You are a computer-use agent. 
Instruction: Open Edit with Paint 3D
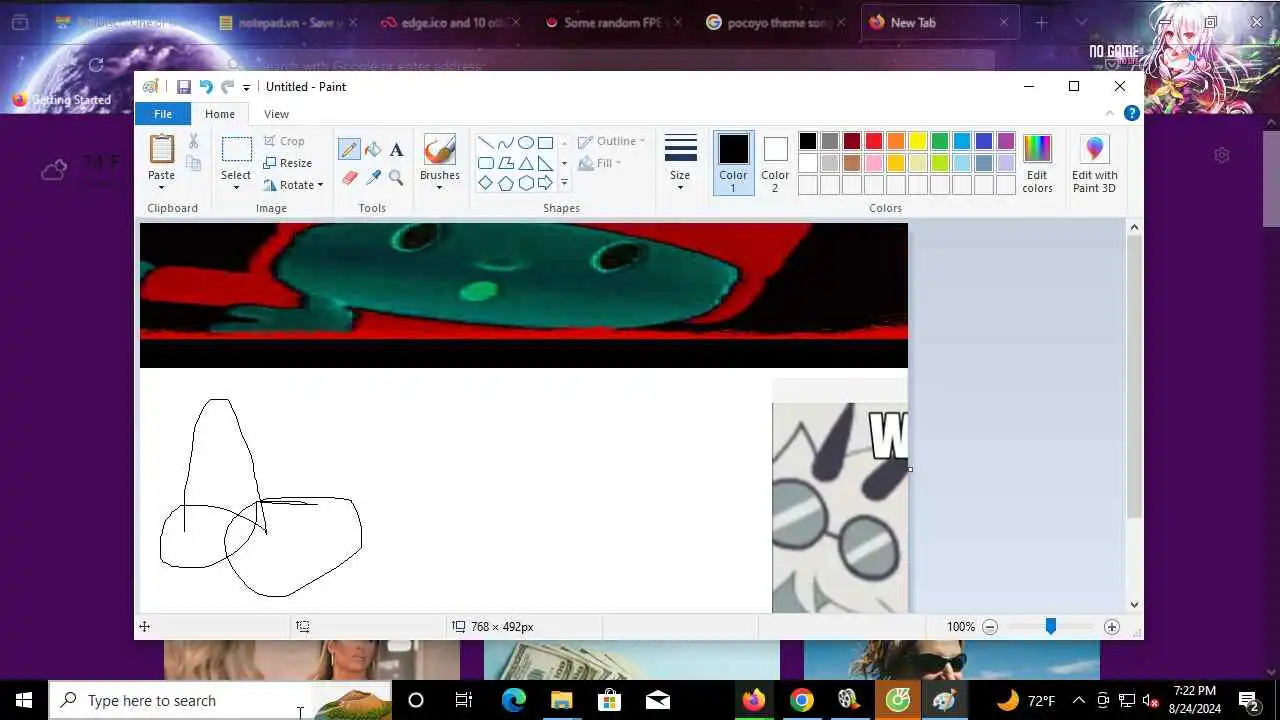point(1094,163)
